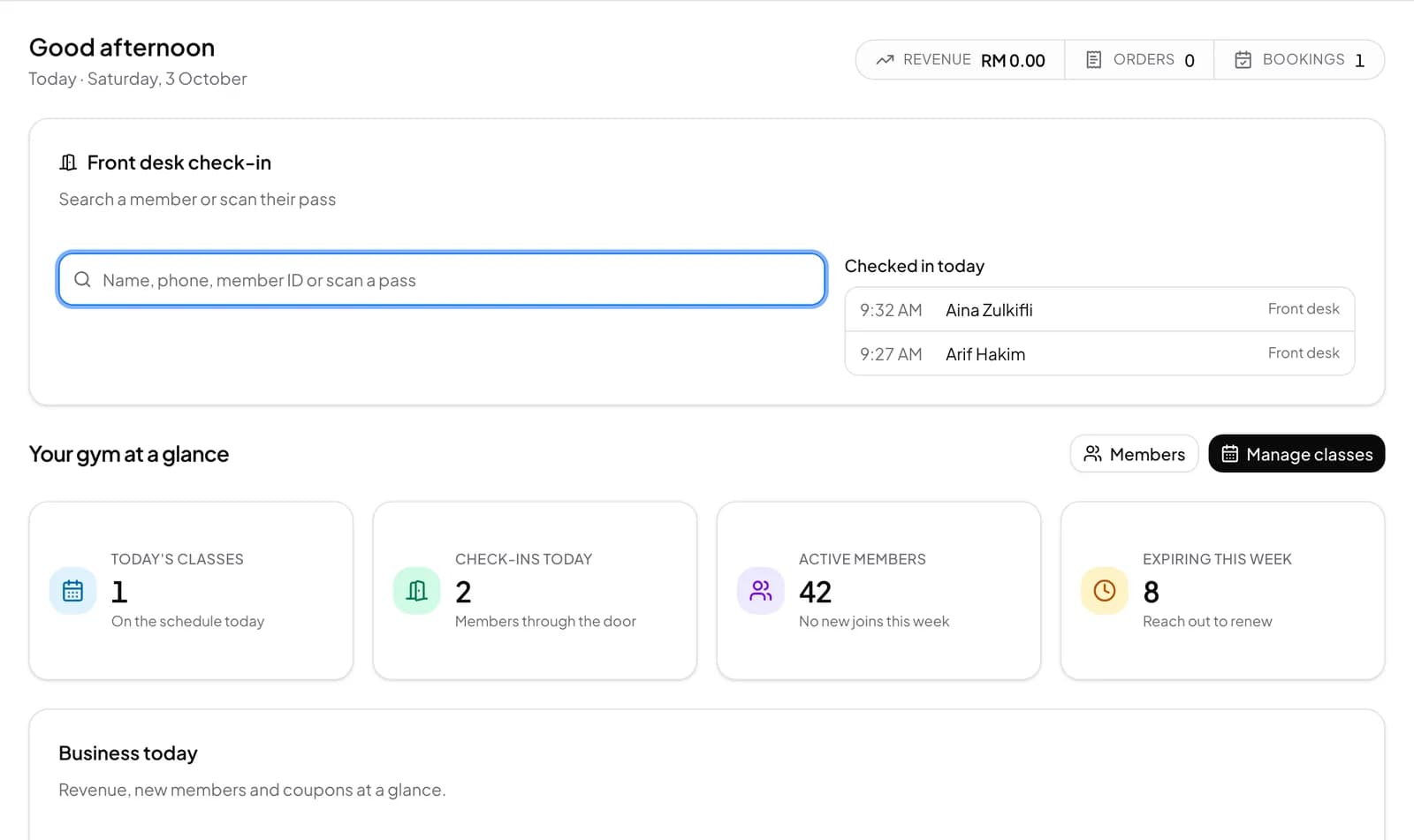Click the 'Your gym at a glance' heading
Viewport: 1414px width, 840px height.
129,454
